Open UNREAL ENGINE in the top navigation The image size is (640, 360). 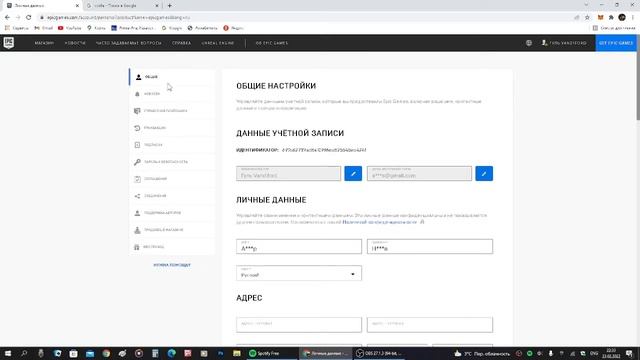click(x=218, y=43)
